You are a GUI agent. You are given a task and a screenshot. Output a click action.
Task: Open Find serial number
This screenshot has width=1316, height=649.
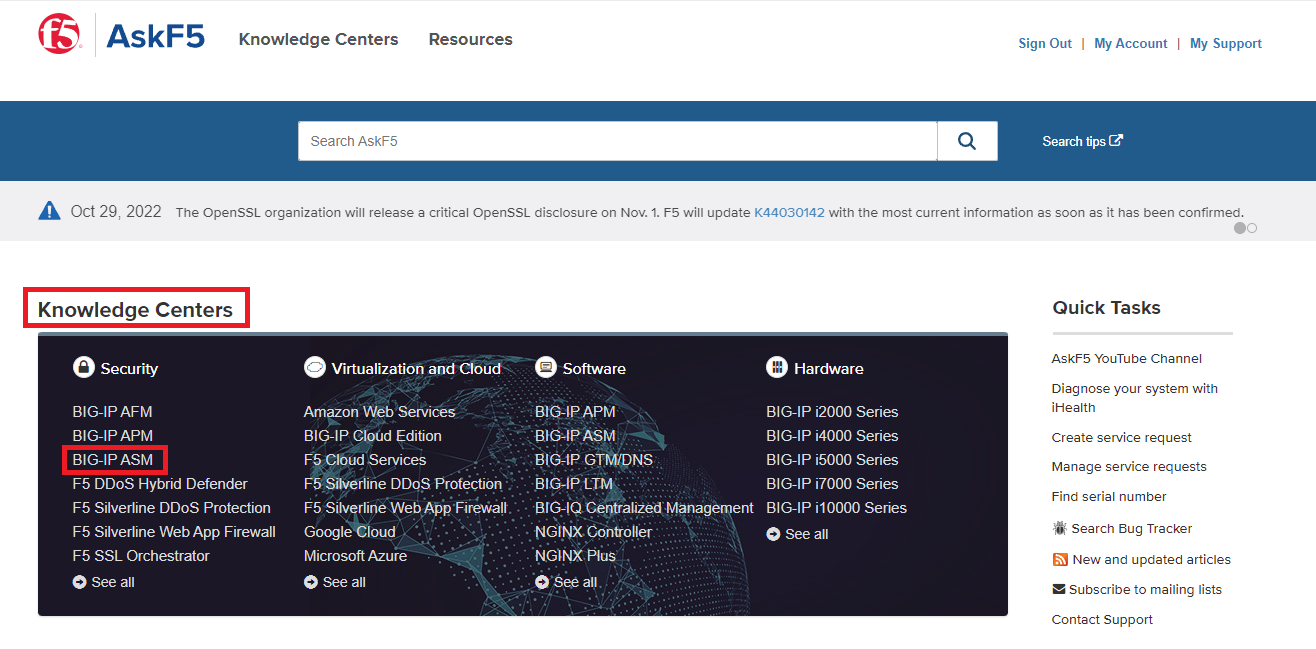(x=1109, y=496)
